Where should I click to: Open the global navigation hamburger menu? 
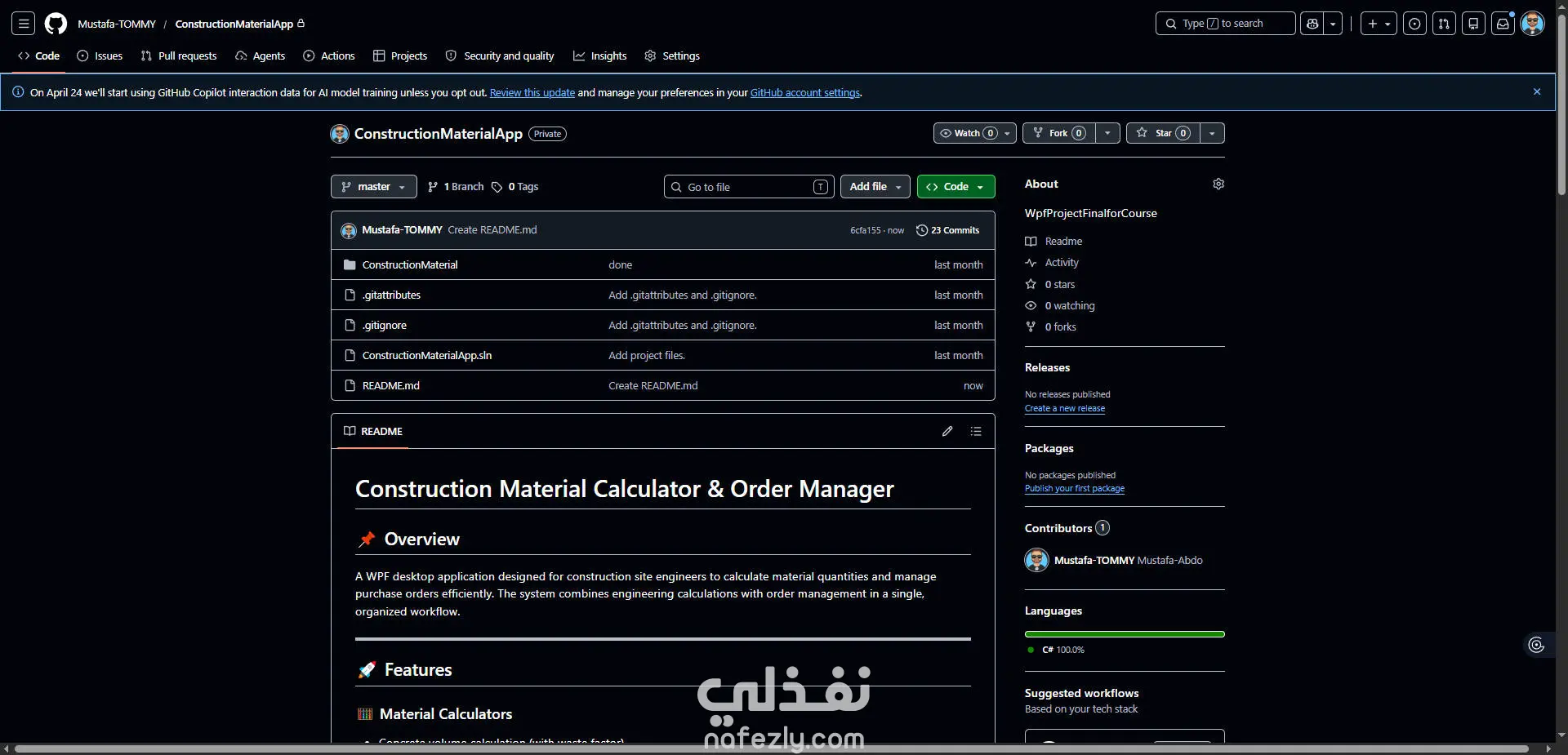(x=24, y=24)
